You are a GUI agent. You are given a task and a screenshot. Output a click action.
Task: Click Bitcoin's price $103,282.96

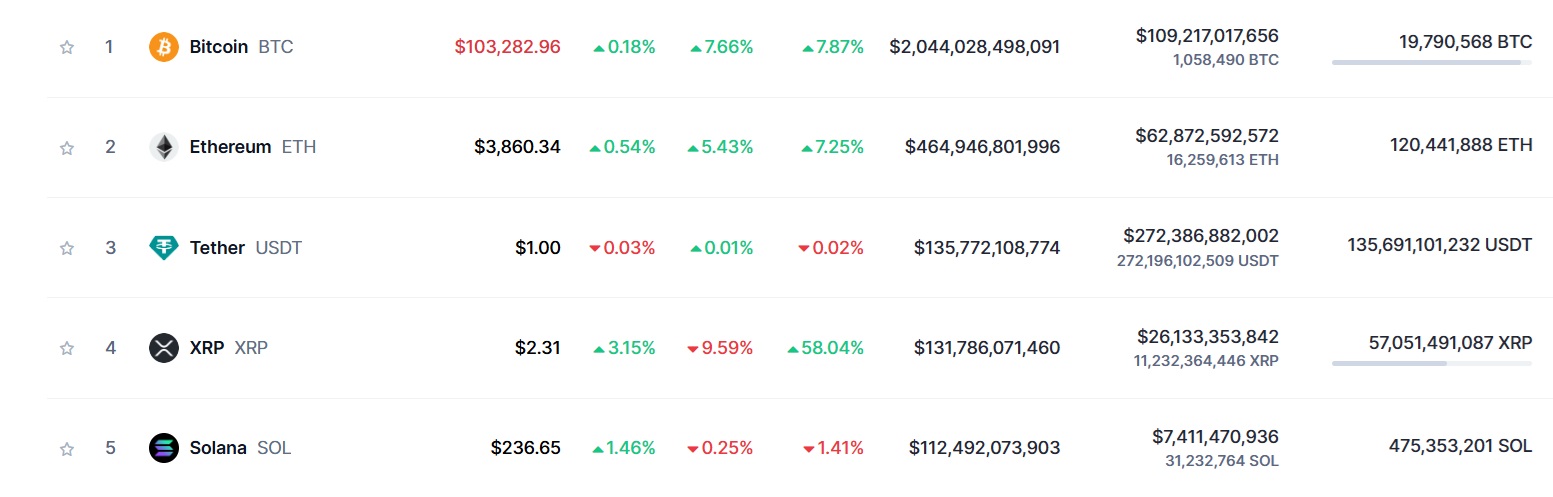[508, 47]
